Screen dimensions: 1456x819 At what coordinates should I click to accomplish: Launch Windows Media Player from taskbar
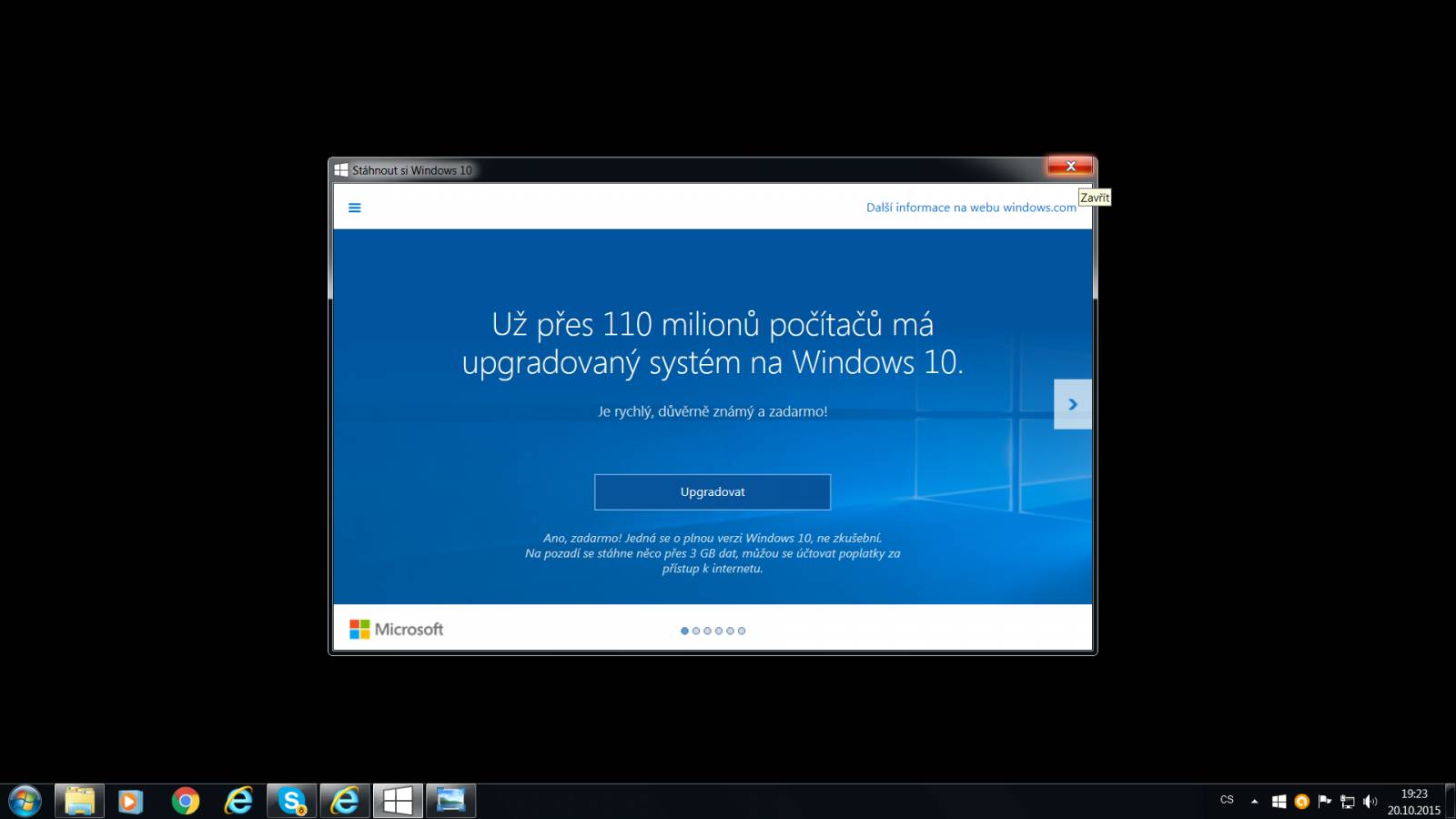pyautogui.click(x=131, y=802)
